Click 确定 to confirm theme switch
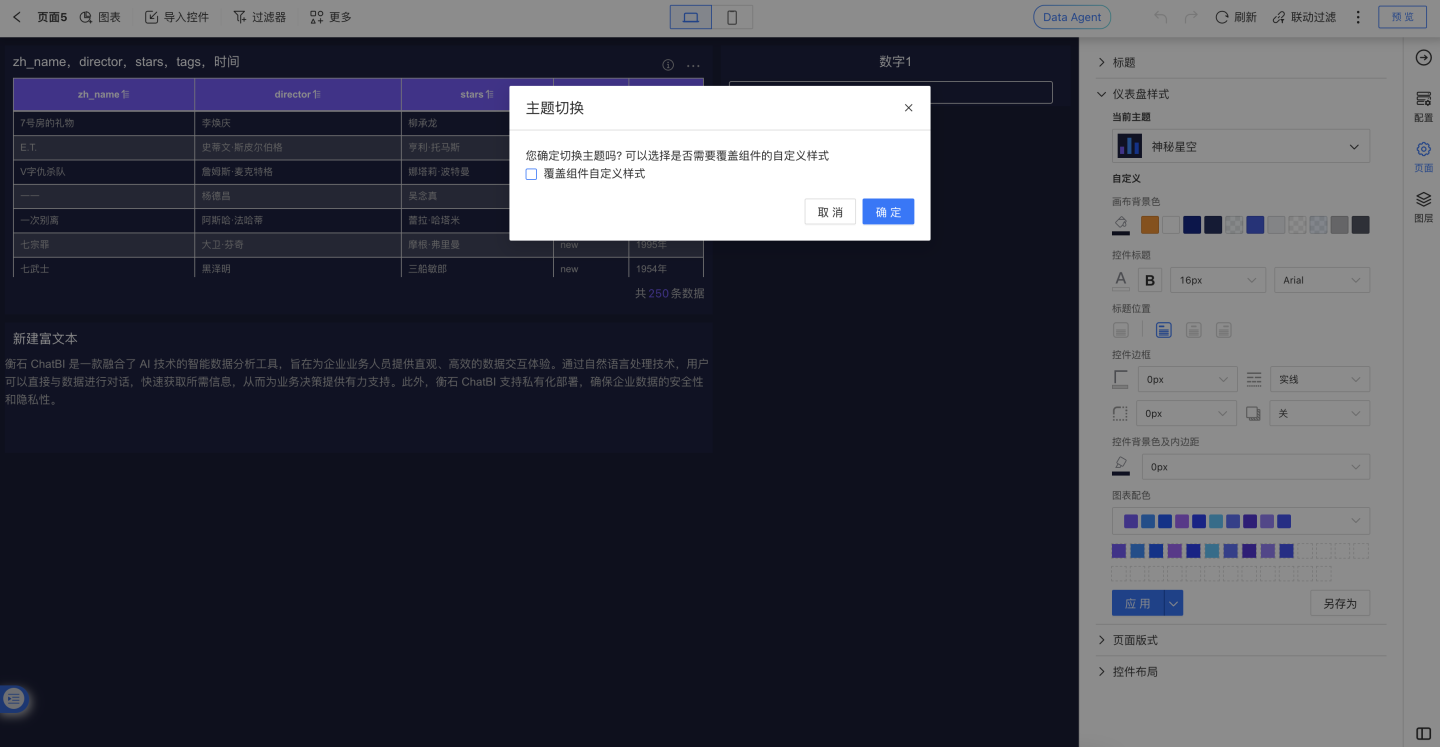The height and width of the screenshot is (747, 1440). pos(888,212)
